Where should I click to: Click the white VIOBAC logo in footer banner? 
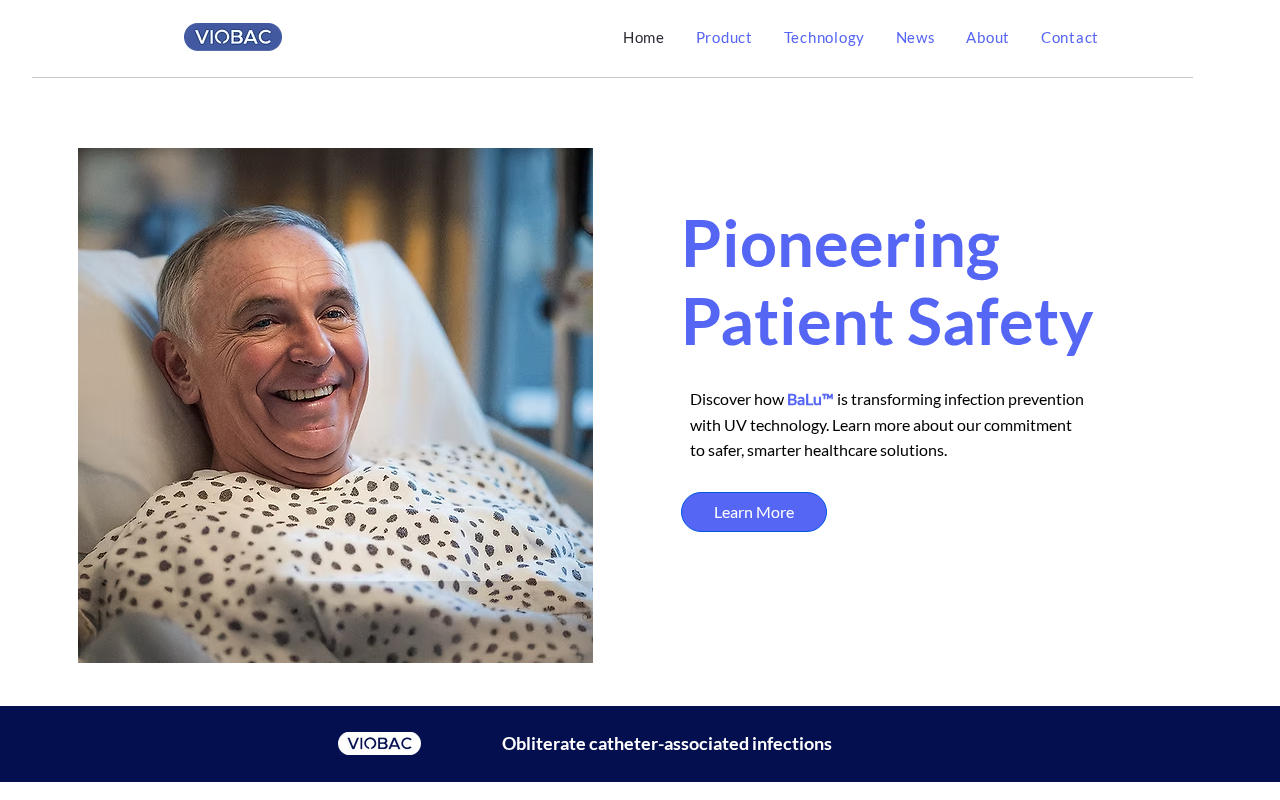click(379, 743)
